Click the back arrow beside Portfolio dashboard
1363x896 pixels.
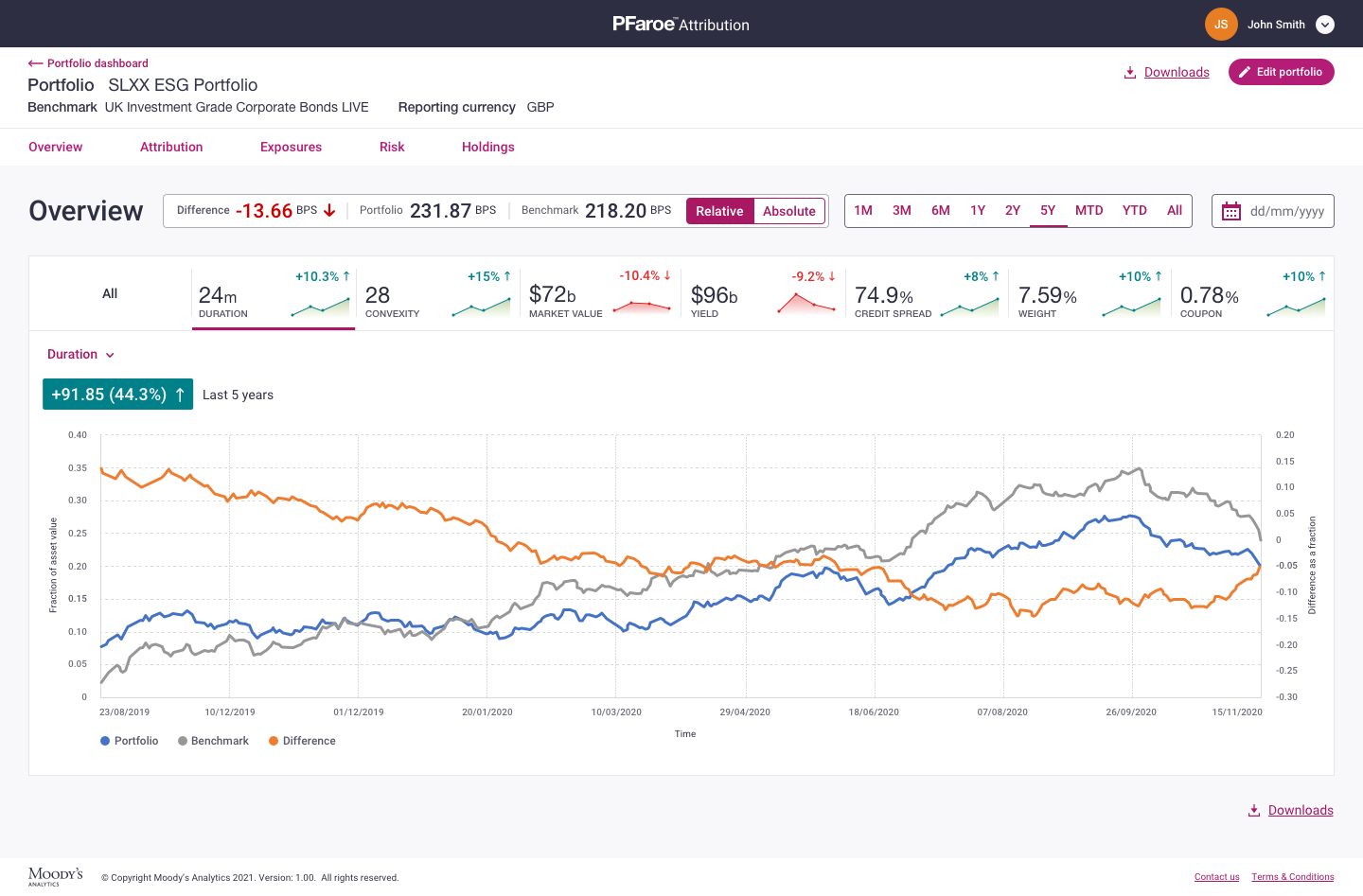[x=35, y=63]
